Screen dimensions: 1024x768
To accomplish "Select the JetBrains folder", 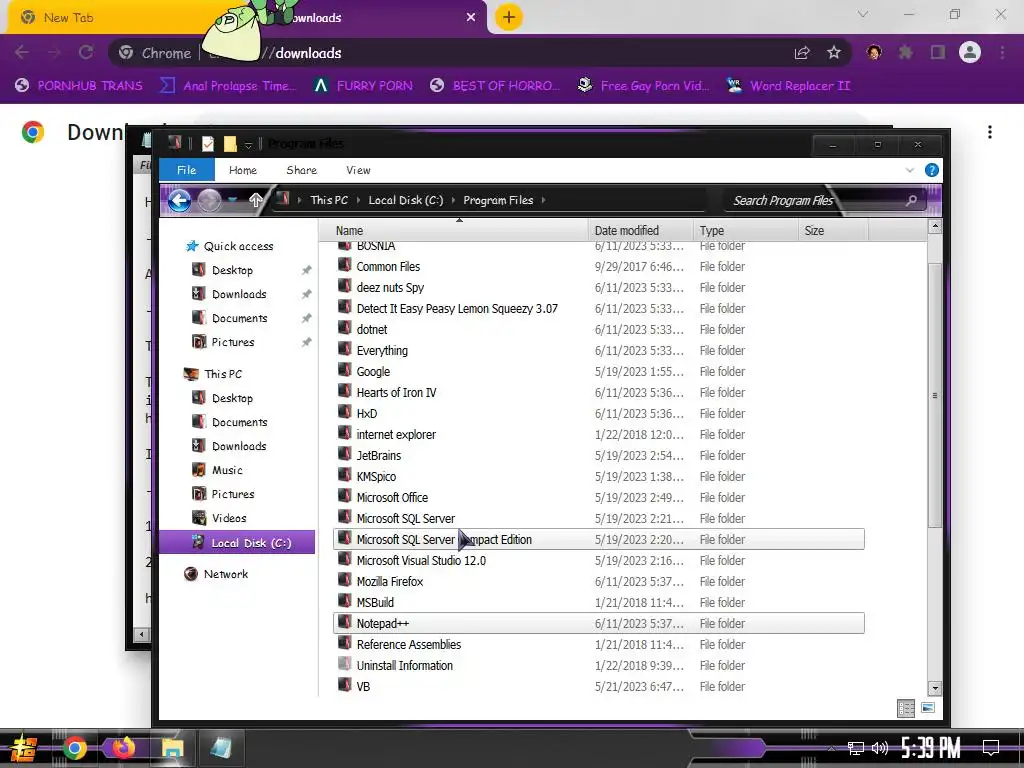I will [x=599, y=455].
